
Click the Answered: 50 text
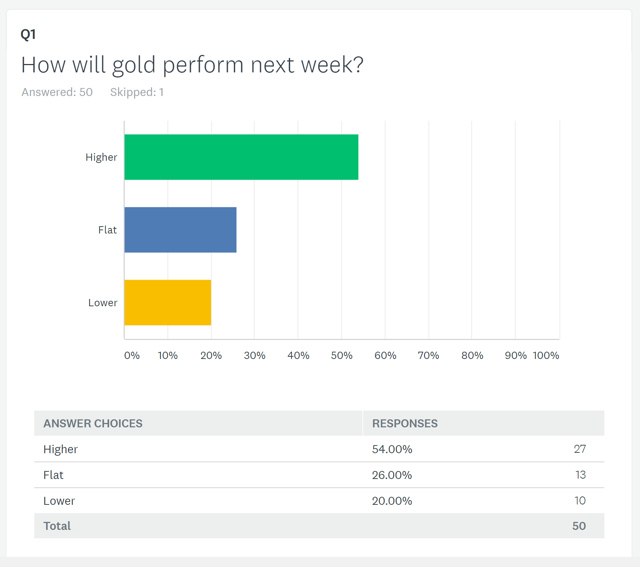coord(57,92)
